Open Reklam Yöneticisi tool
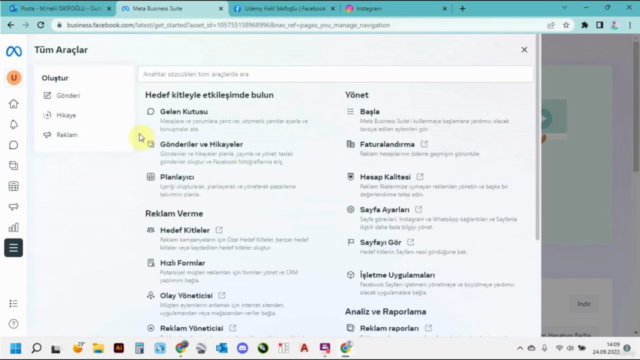Screen dimensions: 640x360 tap(191, 328)
